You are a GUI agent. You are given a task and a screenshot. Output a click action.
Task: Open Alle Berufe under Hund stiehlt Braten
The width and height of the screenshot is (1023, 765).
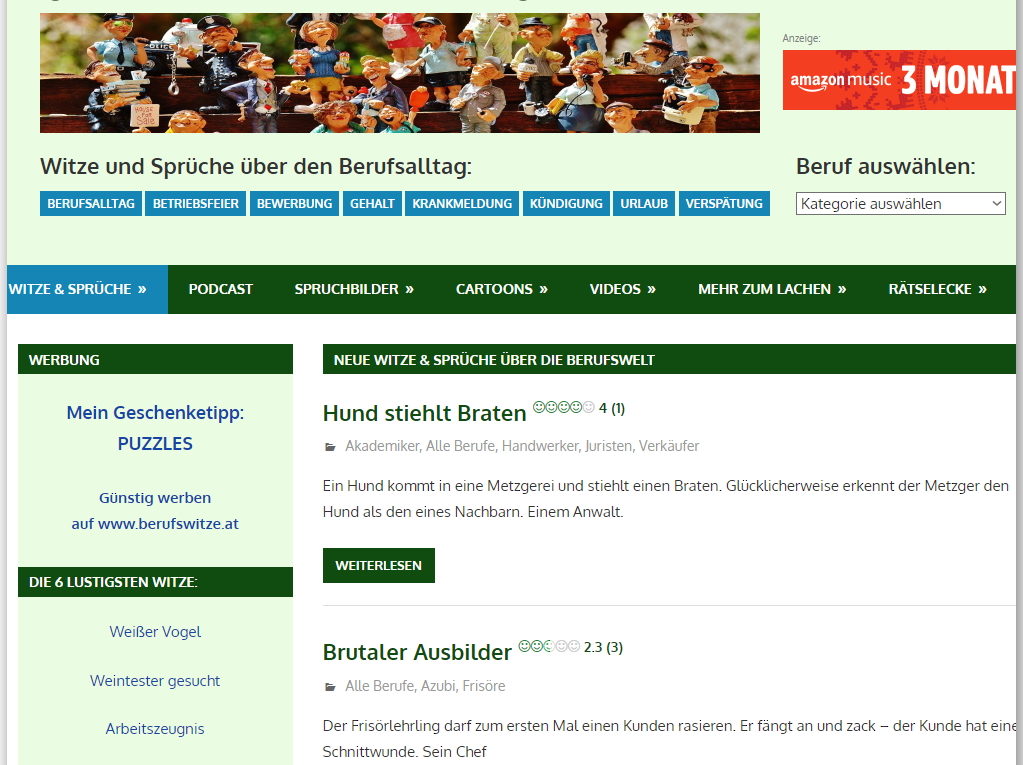click(461, 446)
